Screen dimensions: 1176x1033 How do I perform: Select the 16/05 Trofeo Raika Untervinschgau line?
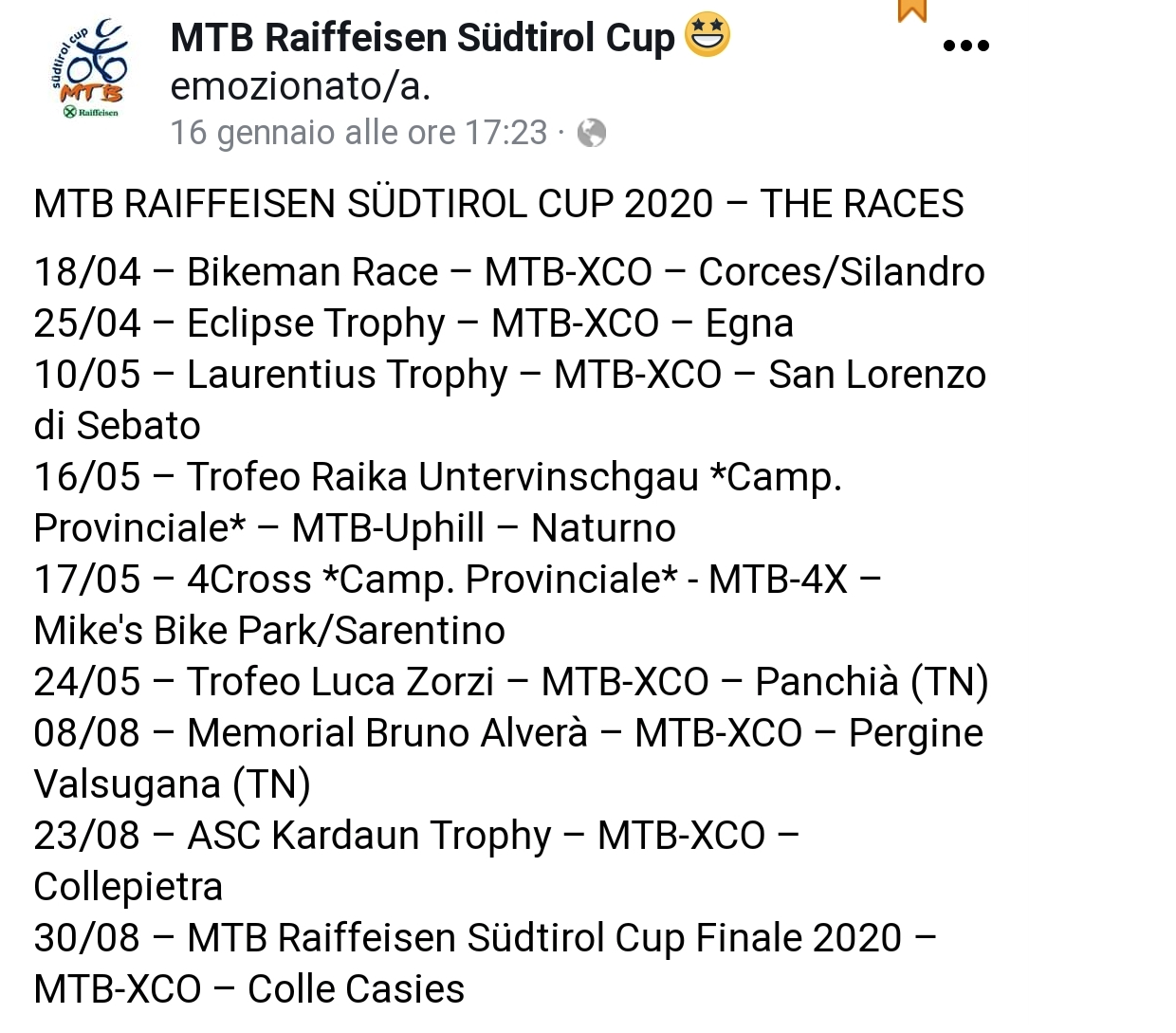click(x=437, y=477)
